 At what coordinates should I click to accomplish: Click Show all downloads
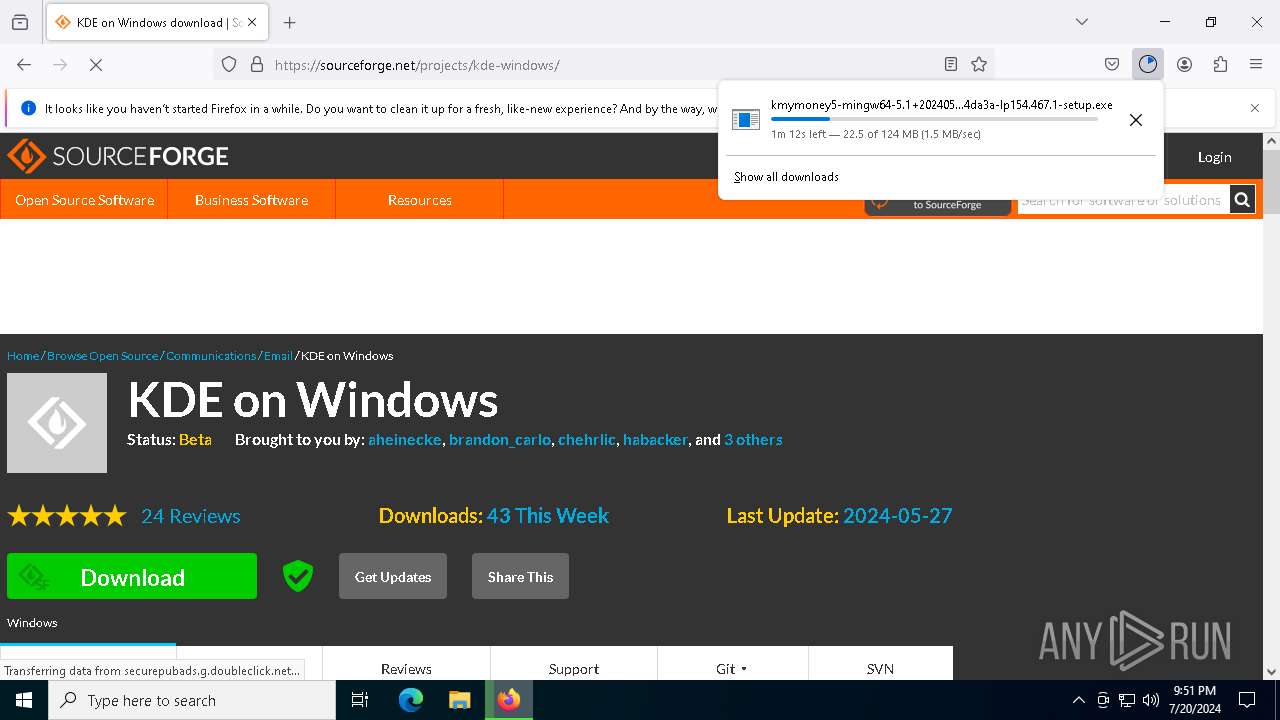pos(786,177)
